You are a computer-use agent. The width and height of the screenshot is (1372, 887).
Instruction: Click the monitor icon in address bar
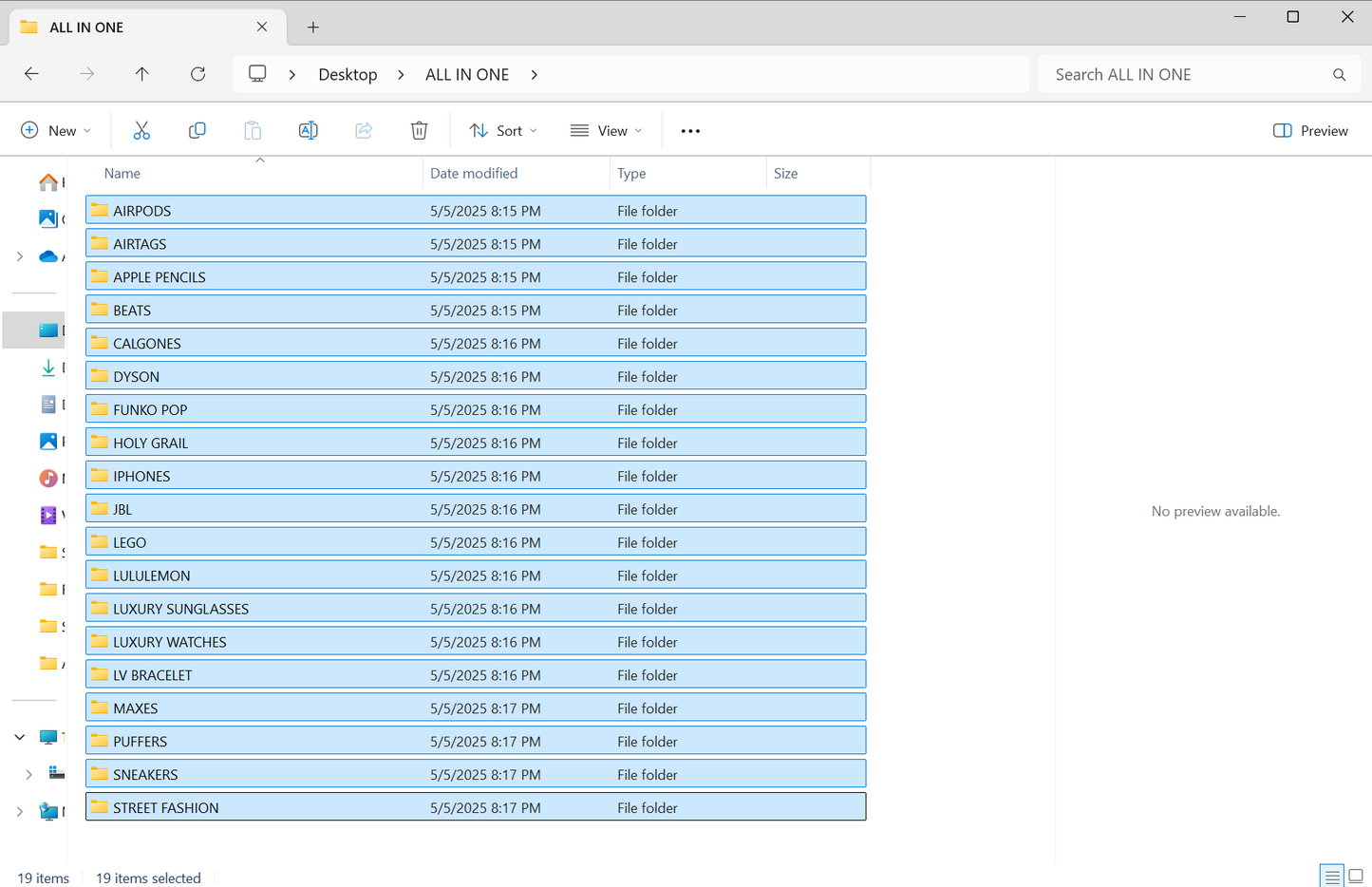pos(257,74)
